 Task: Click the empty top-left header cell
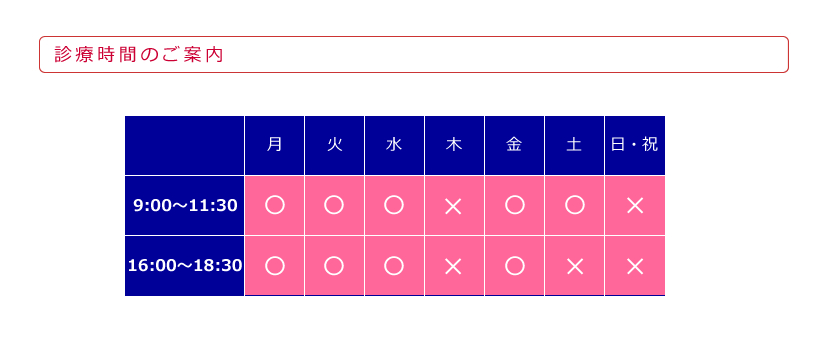coord(185,145)
